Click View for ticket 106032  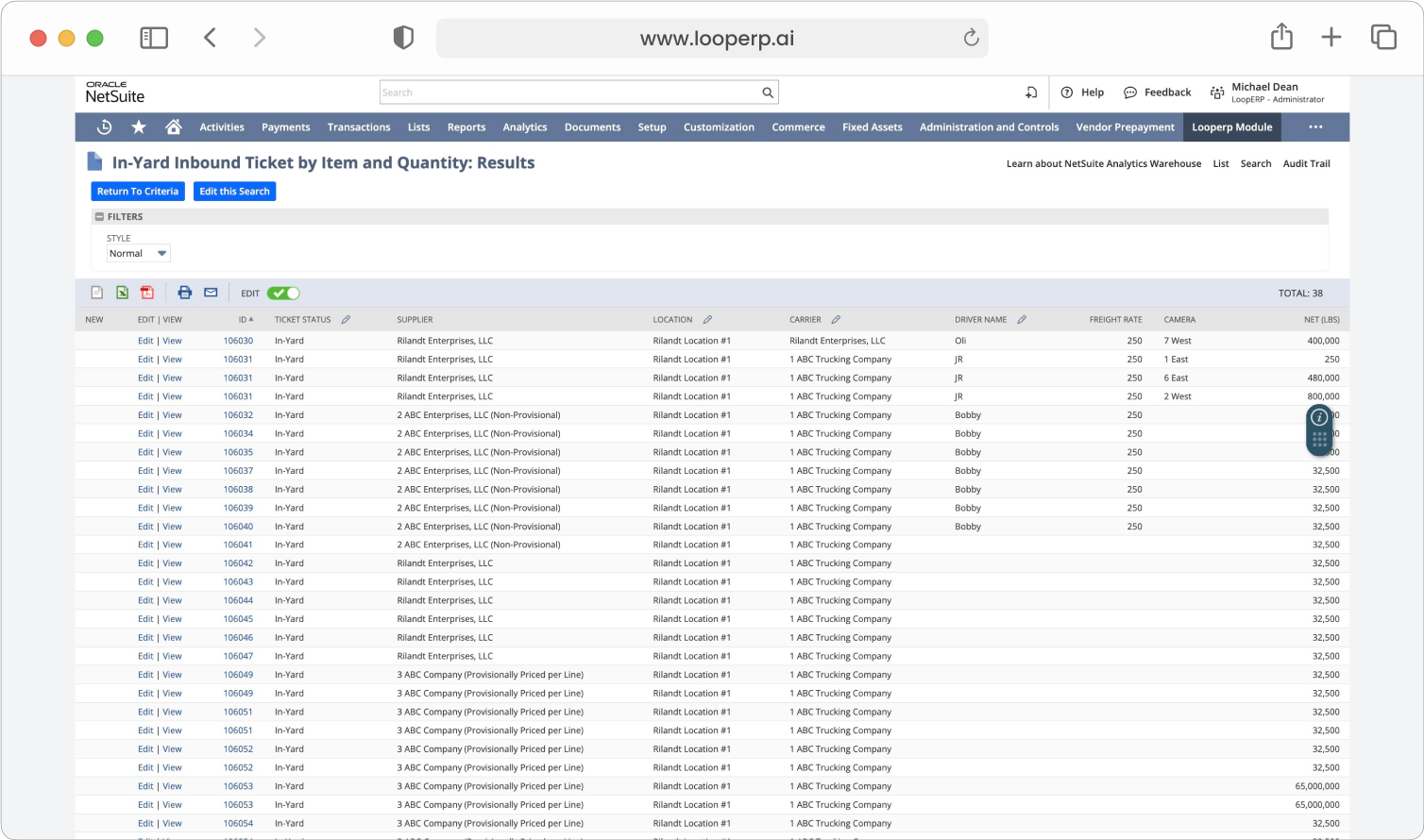(172, 415)
